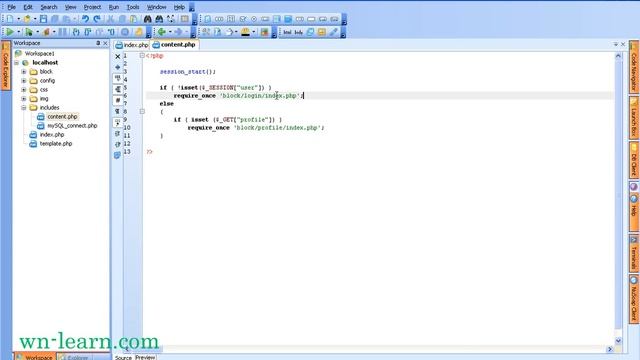The image size is (640, 360).
Task: Expand the 'css' folder in workspace tree
Action: coord(24,89)
